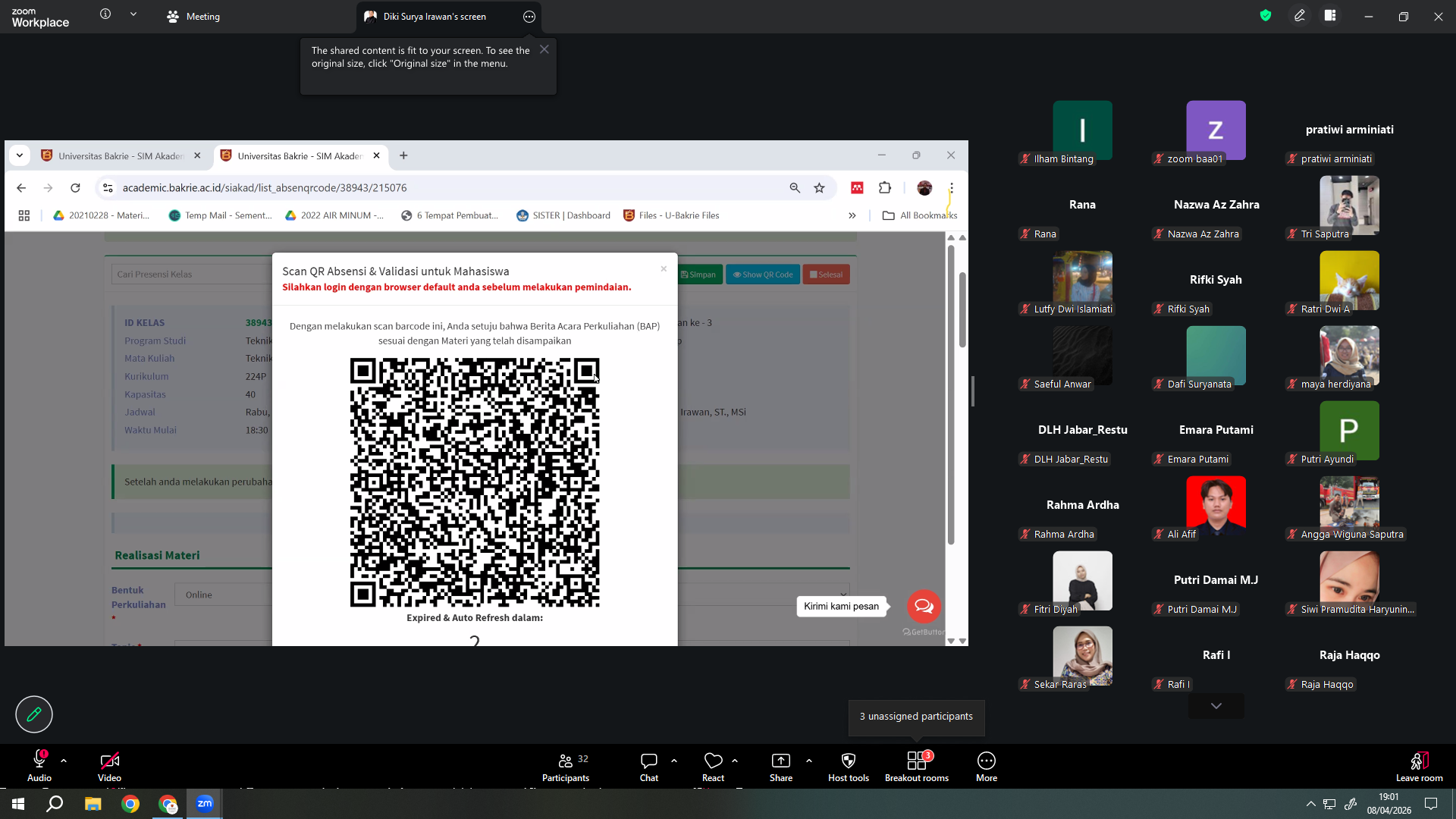Screen dimensions: 1456x819
Task: Open Zoom meeting info icon
Action: (x=105, y=14)
